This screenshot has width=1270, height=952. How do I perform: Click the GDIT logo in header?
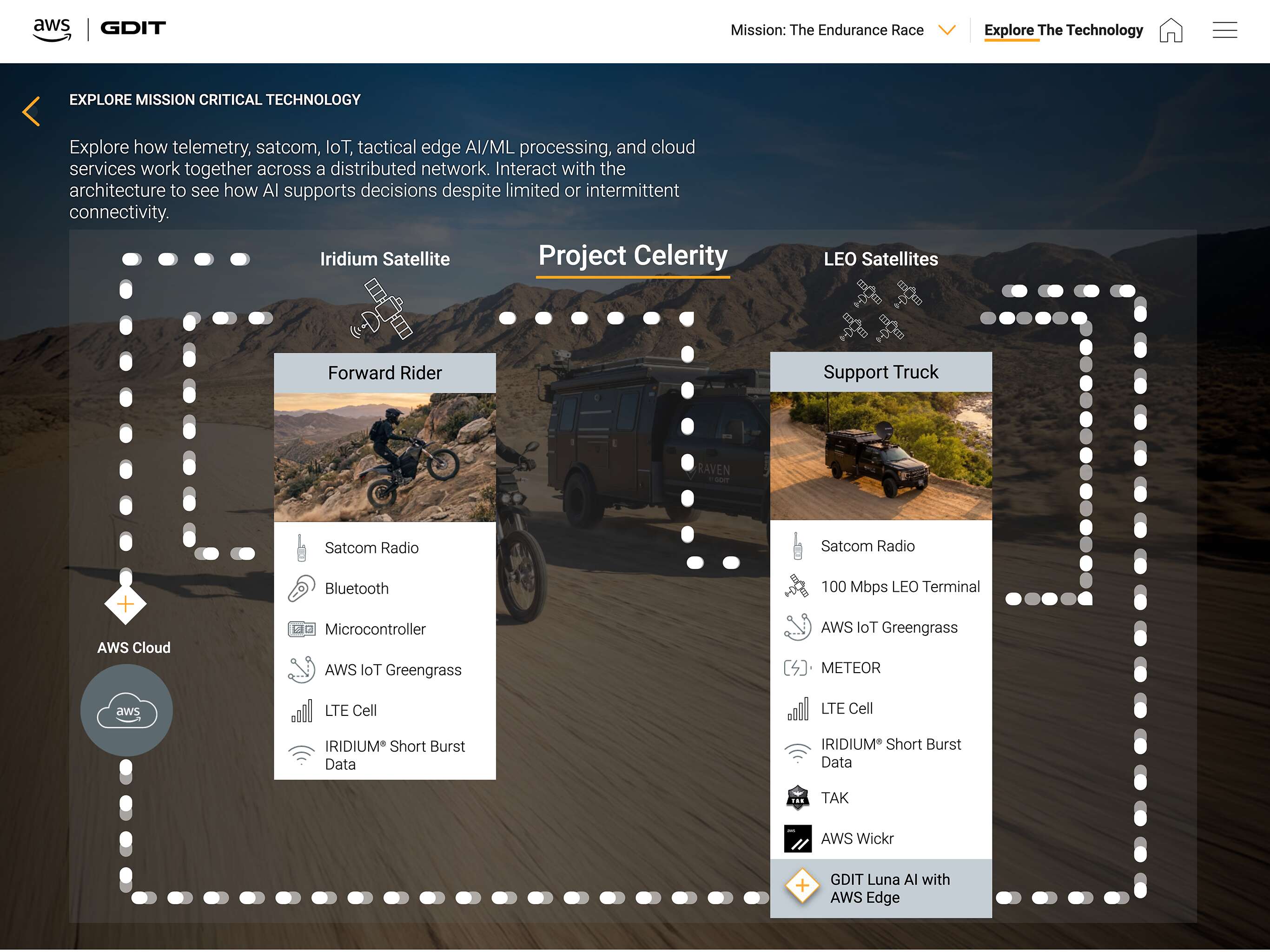(133, 28)
